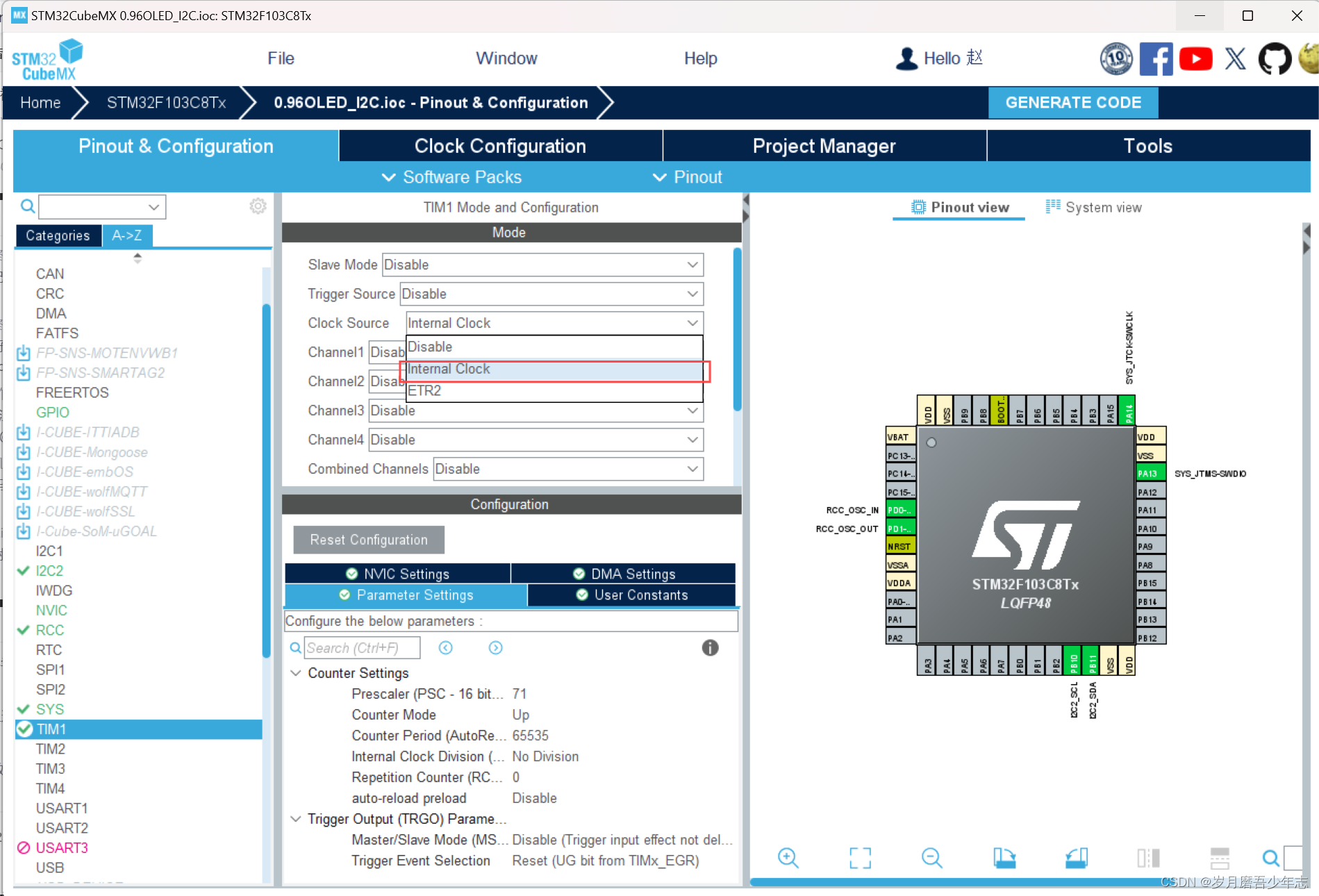Click the Reset Configuration button
Screen dimensions: 1319x896
tap(369, 540)
